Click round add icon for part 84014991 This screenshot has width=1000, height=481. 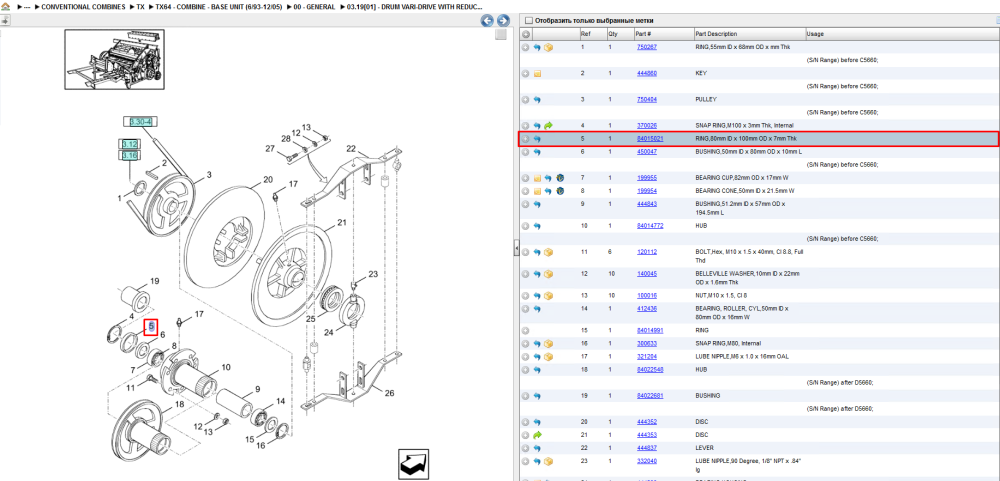tap(526, 330)
